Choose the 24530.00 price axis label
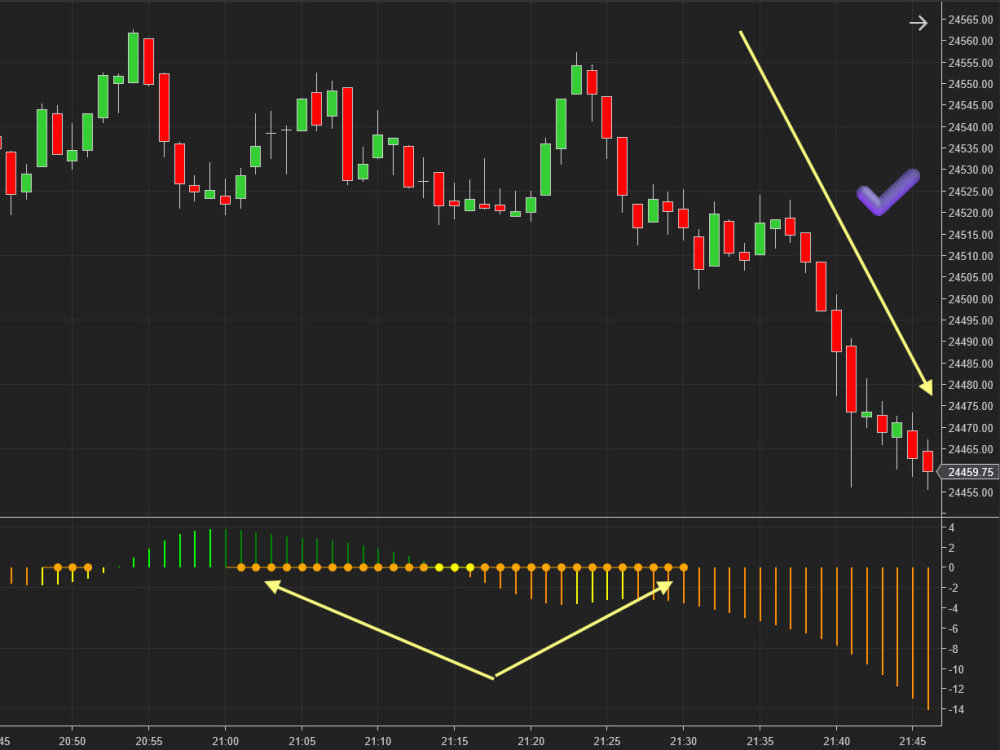Image resolution: width=1000 pixels, height=750 pixels. click(971, 170)
